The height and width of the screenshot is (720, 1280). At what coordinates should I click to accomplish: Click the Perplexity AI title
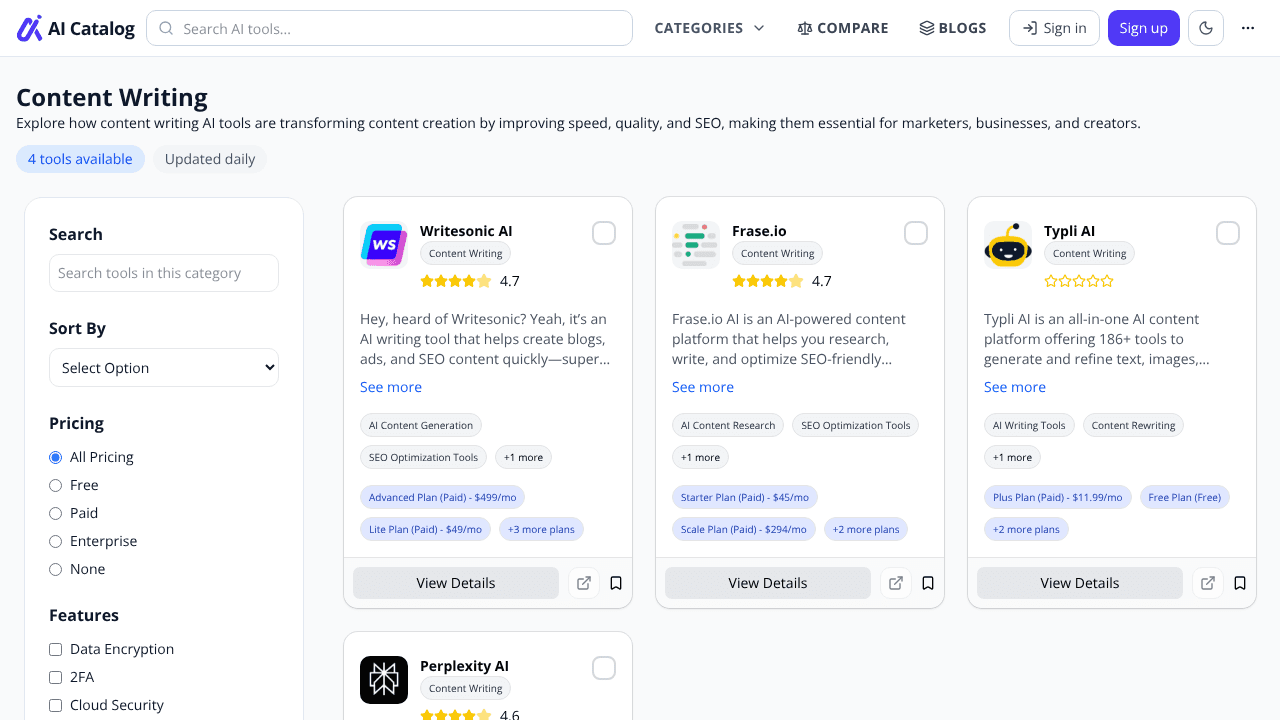point(464,666)
